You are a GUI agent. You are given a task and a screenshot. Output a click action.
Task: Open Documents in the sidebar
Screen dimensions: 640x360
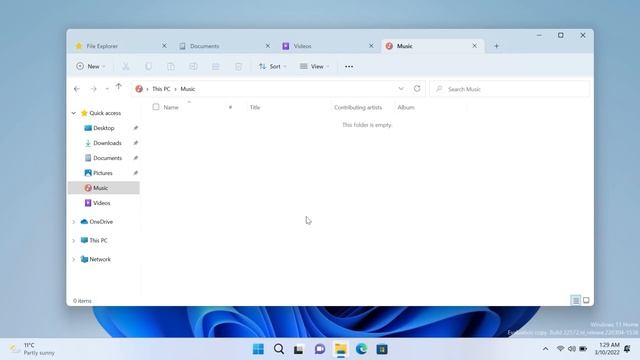click(104, 158)
